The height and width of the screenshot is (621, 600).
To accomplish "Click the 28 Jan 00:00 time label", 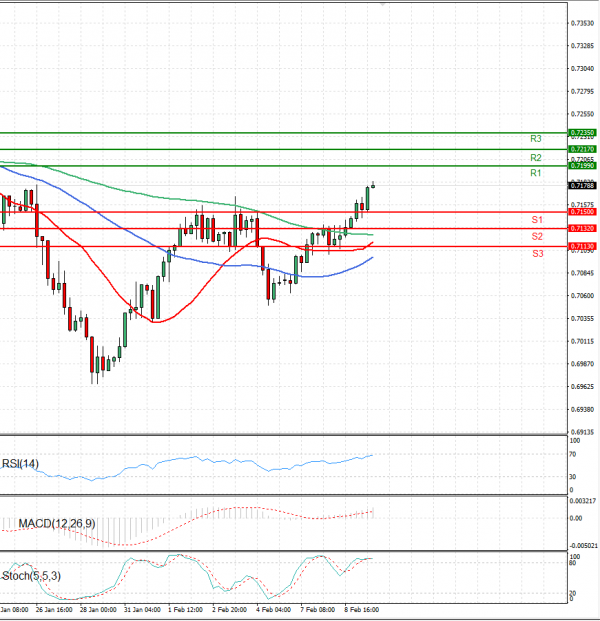I will tap(98, 610).
